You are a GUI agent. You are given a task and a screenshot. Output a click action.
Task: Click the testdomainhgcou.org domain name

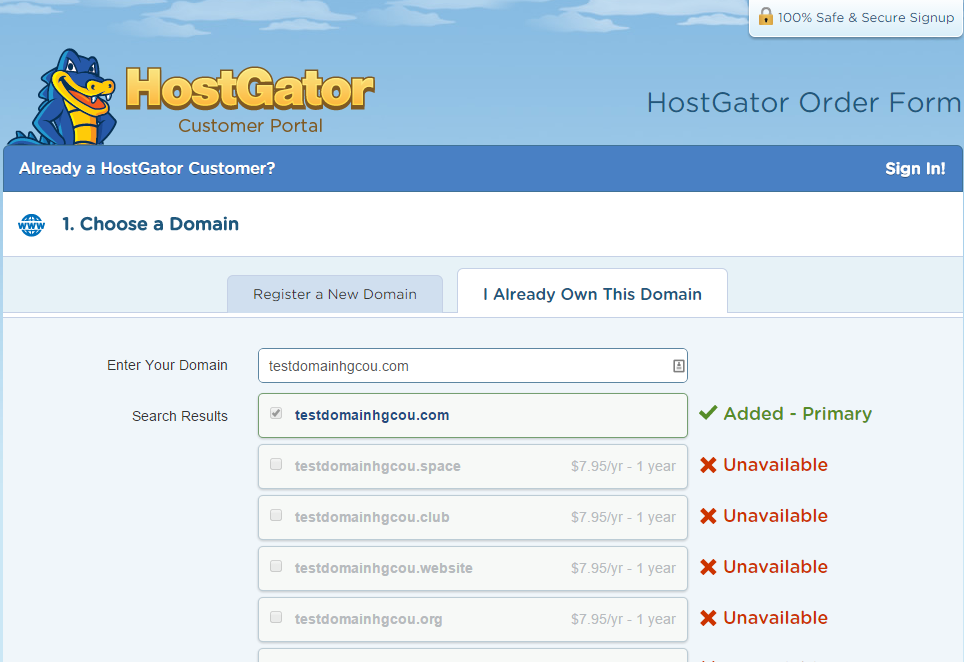368,620
